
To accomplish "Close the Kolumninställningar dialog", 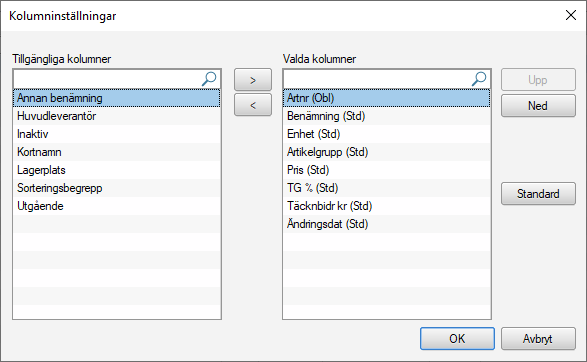I will tap(571, 15).
